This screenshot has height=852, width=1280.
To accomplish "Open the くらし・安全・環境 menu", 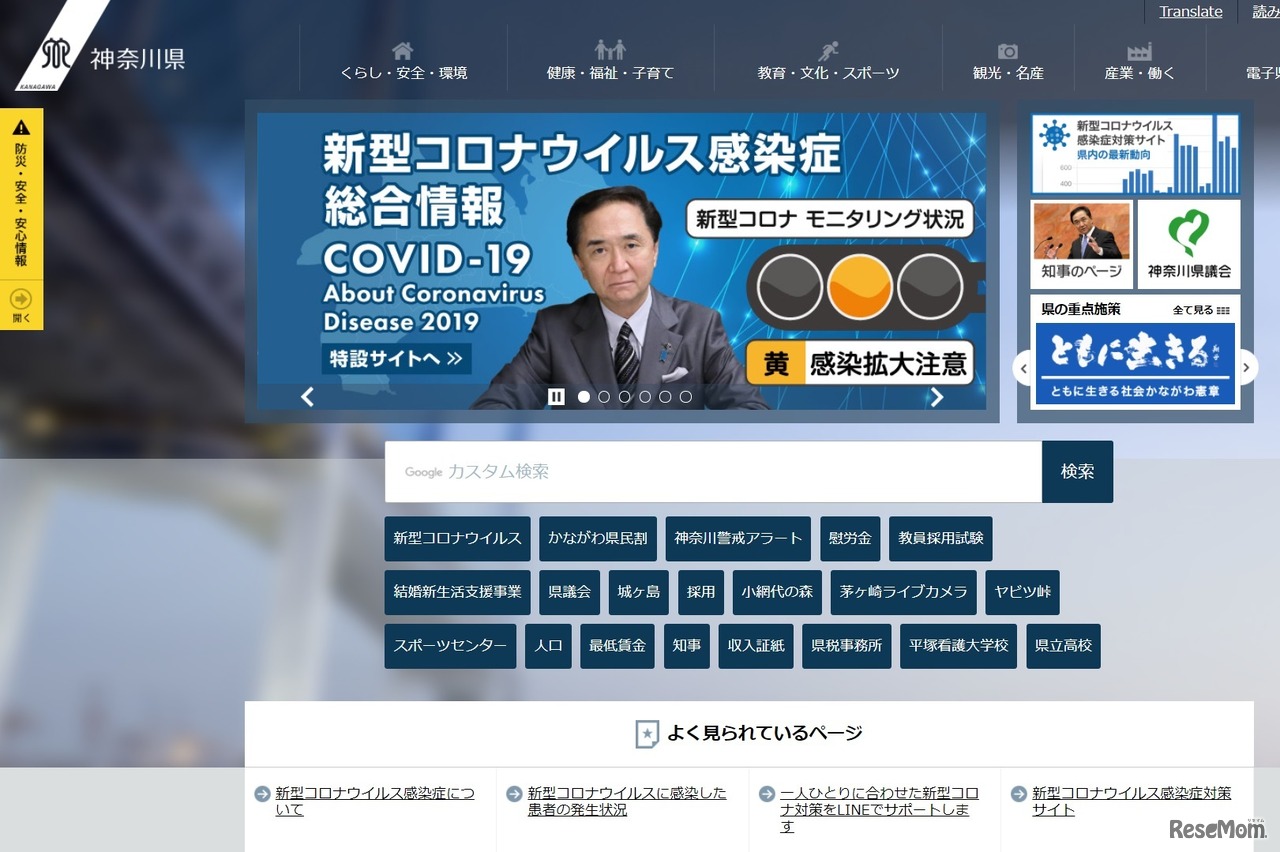I will click(x=403, y=61).
